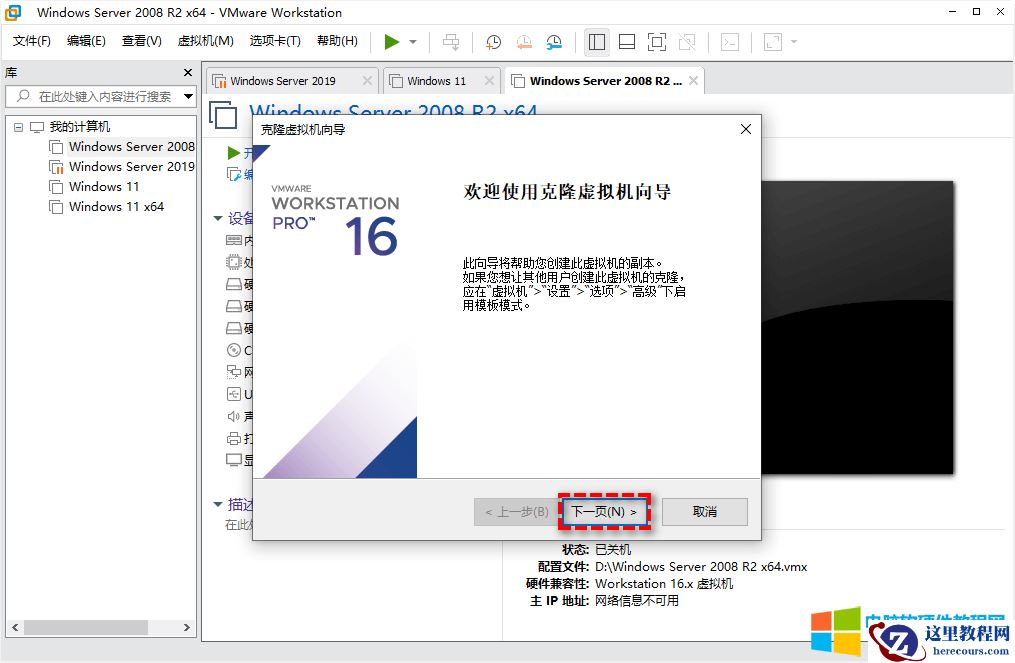Click the green power on toolbar icon
1015x663 pixels.
[x=391, y=42]
